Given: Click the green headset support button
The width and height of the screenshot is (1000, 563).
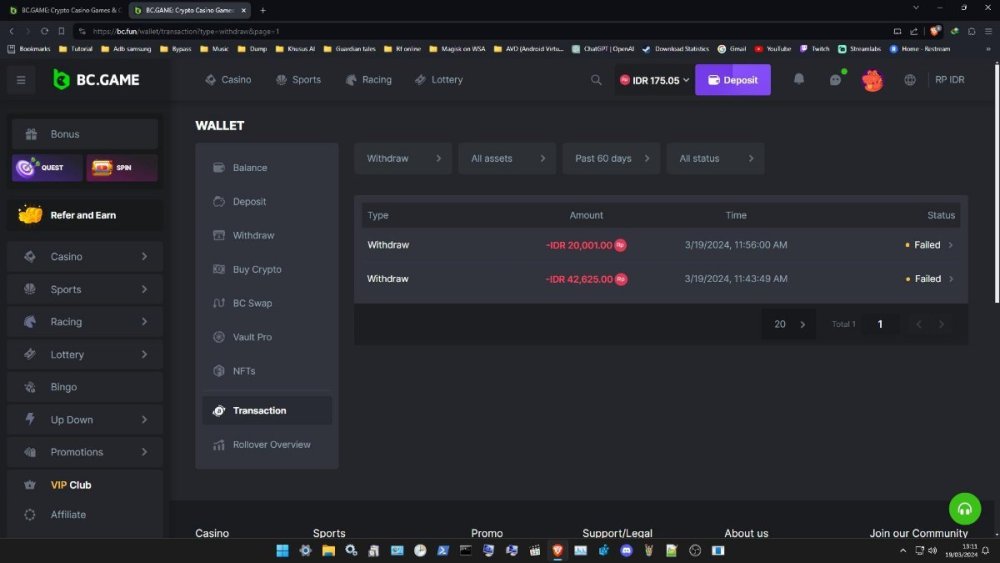Looking at the screenshot, I should pyautogui.click(x=964, y=509).
